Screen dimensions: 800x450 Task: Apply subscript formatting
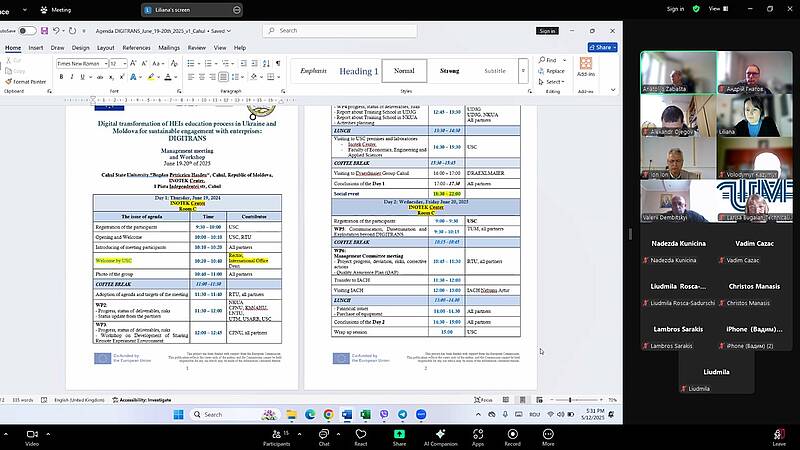[x=111, y=77]
